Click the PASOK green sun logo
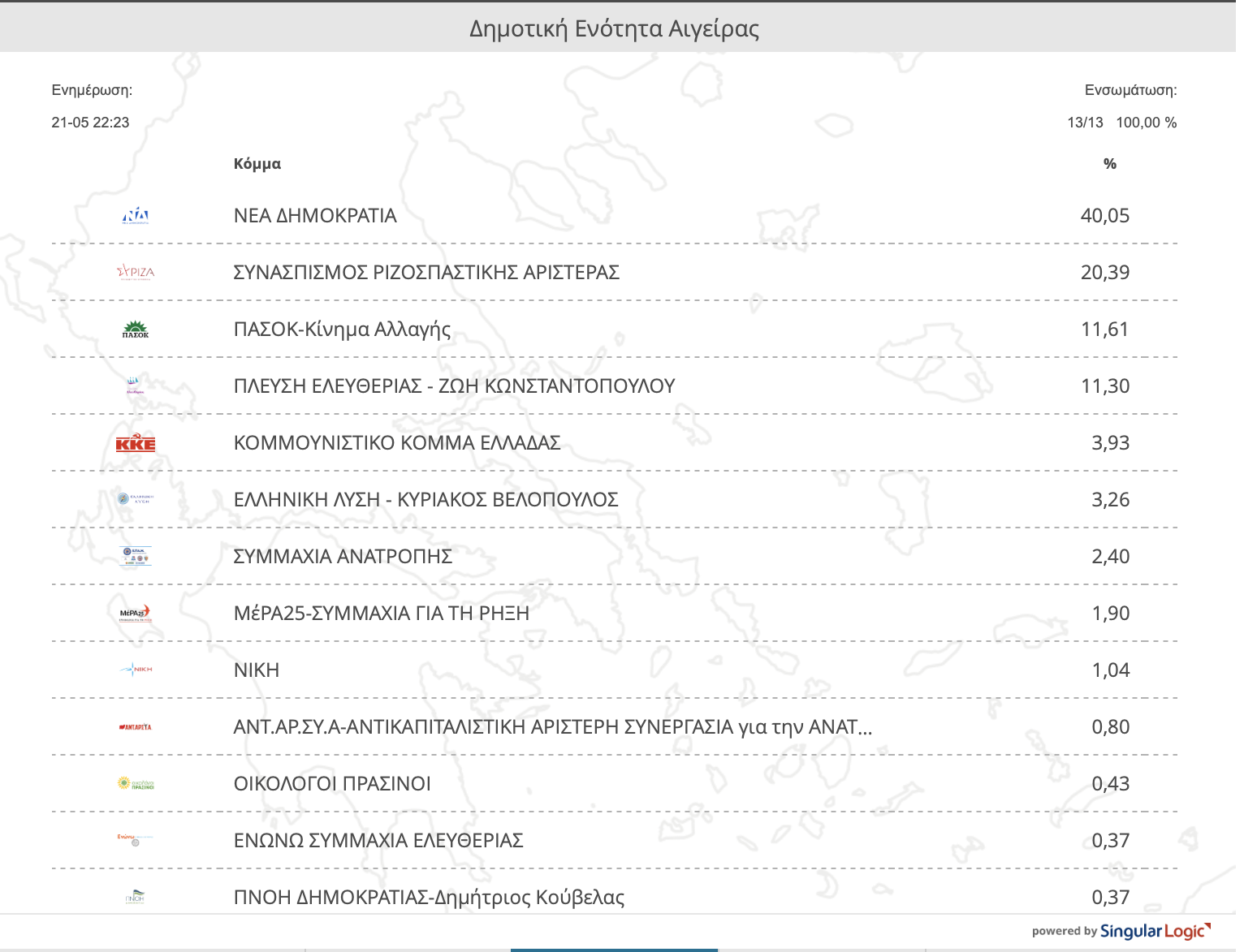 136,330
